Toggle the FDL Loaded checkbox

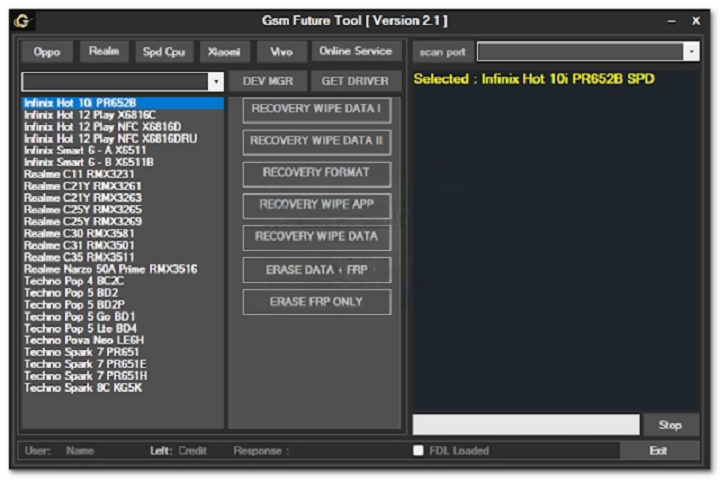click(418, 451)
